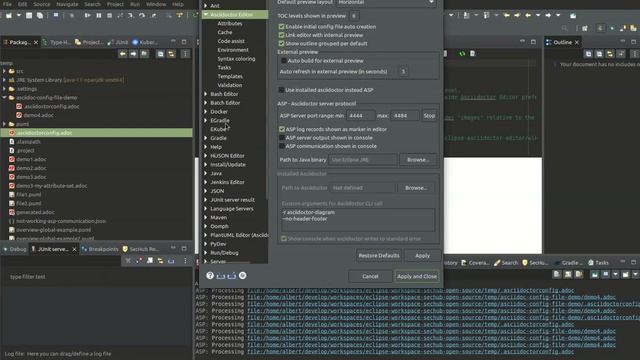Expand the Docker preferences node
The width and height of the screenshot is (640, 360).
[x=206, y=111]
